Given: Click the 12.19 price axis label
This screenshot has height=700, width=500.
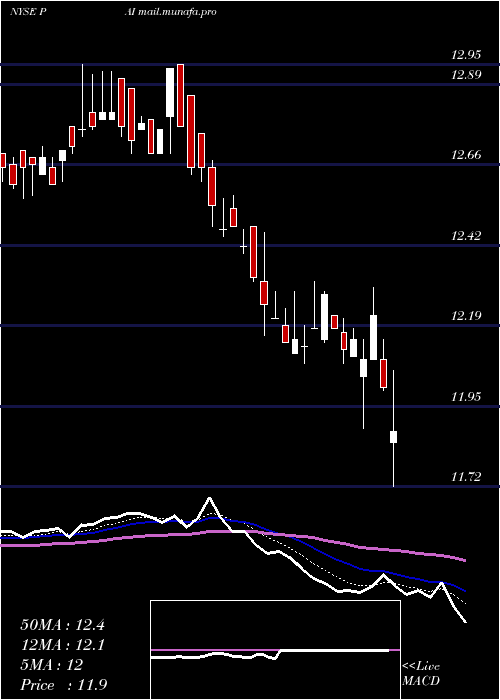Looking at the screenshot, I should pos(466,316).
